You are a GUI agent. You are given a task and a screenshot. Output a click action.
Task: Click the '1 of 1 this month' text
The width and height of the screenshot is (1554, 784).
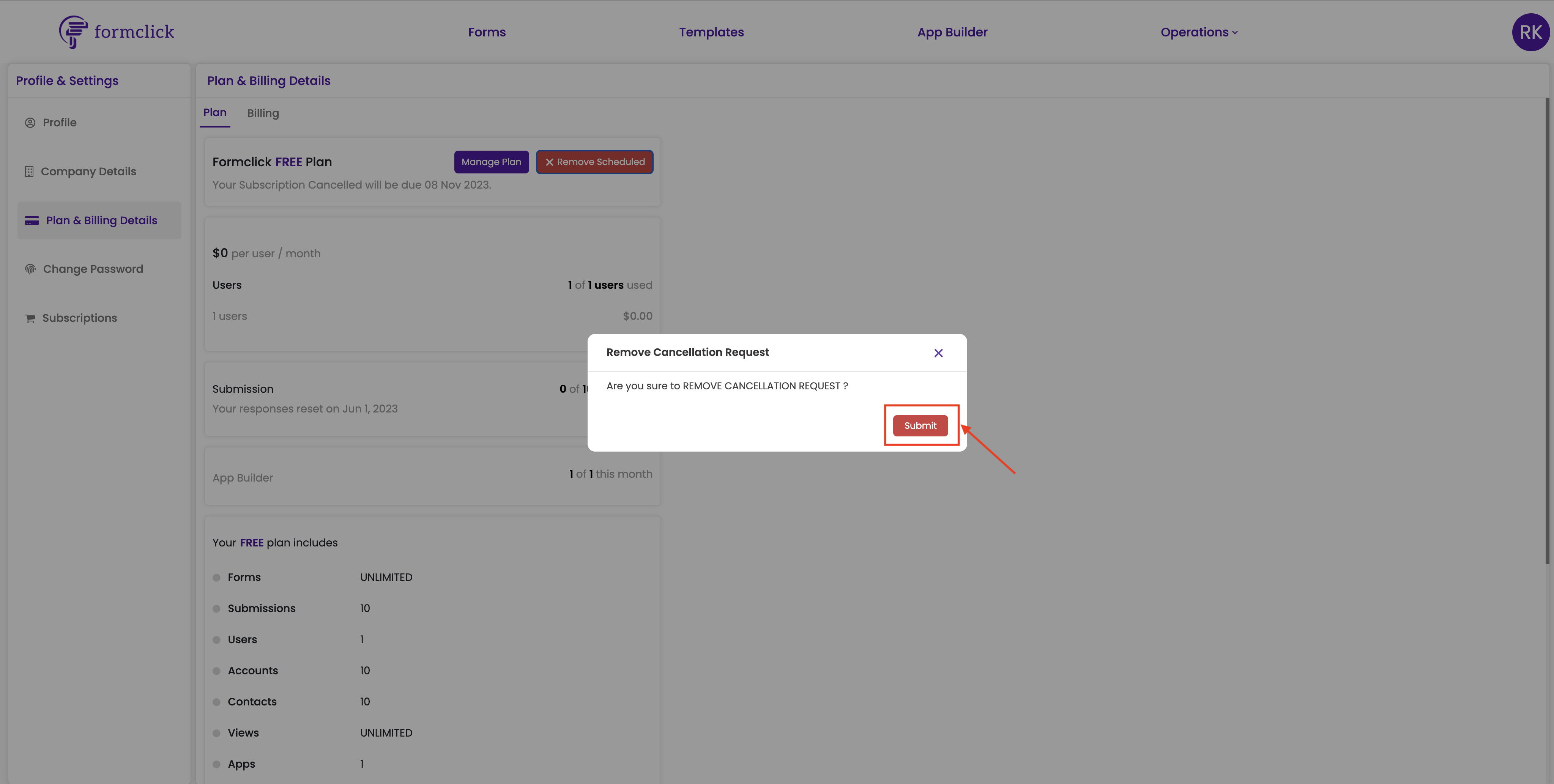point(610,474)
